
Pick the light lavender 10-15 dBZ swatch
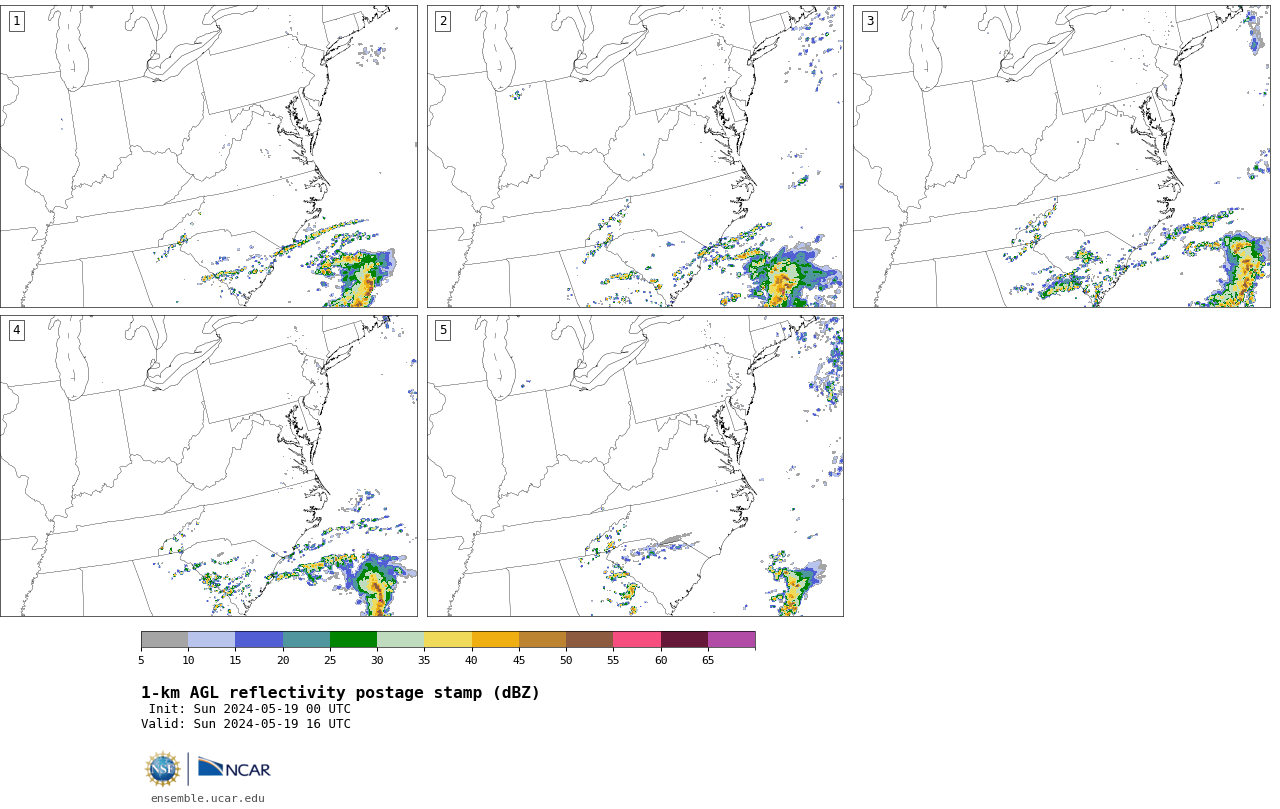coord(211,640)
